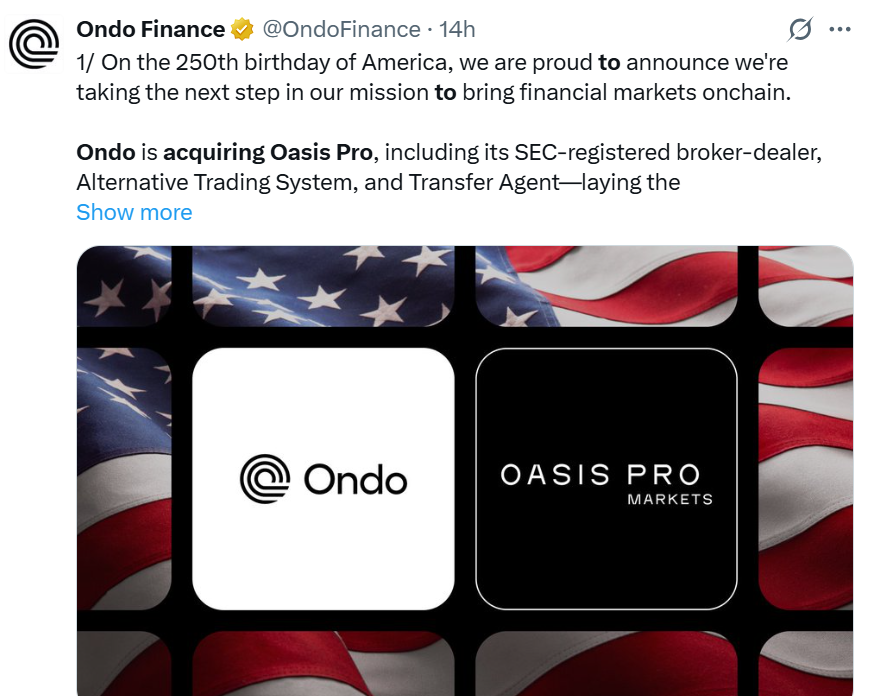
Task: Click the starry flag tile above Ondo
Action: tap(323, 286)
